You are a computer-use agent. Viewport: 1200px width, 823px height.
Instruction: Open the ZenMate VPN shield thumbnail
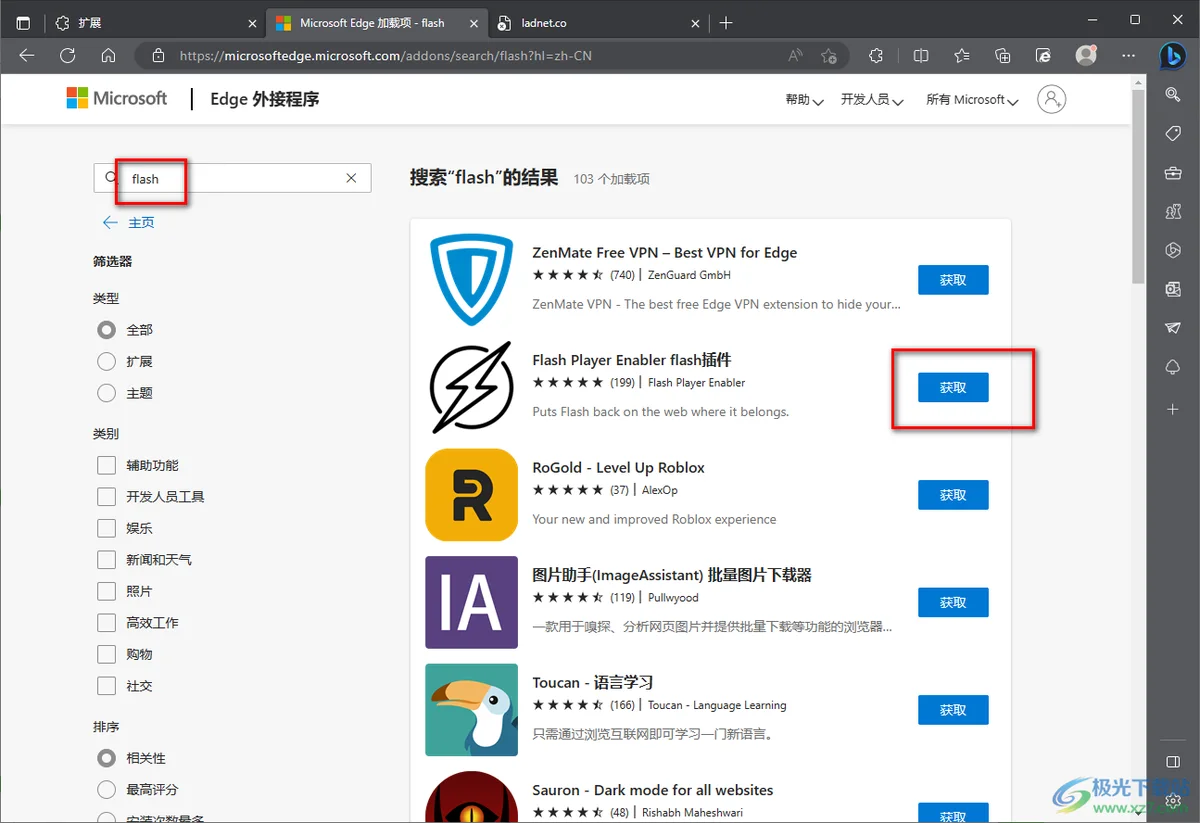[471, 280]
